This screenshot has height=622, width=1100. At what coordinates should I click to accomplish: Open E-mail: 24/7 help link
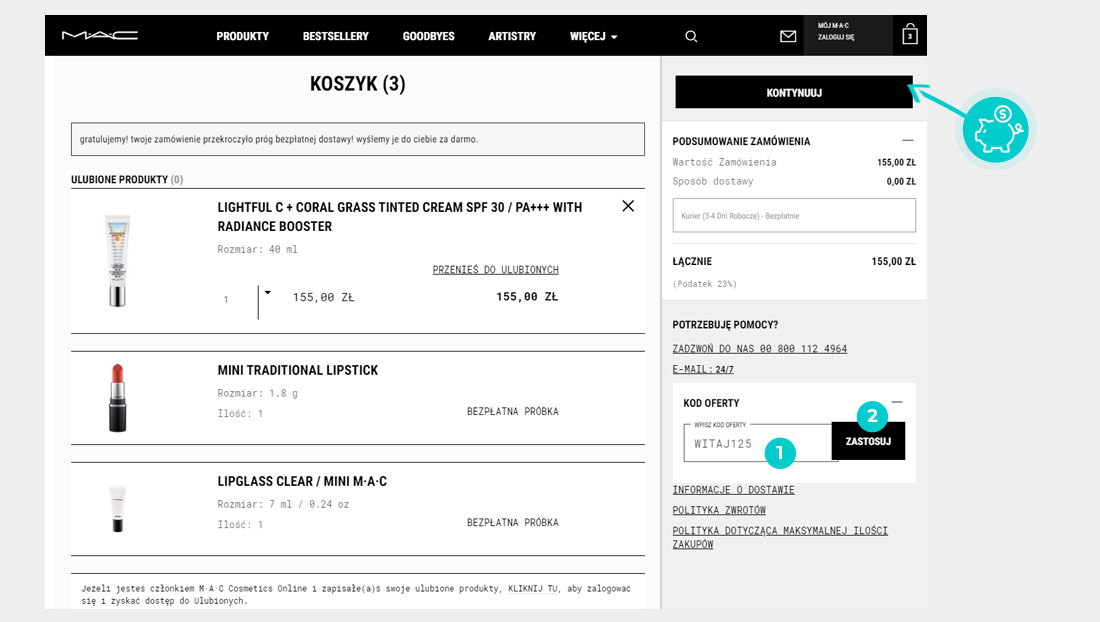(x=703, y=369)
